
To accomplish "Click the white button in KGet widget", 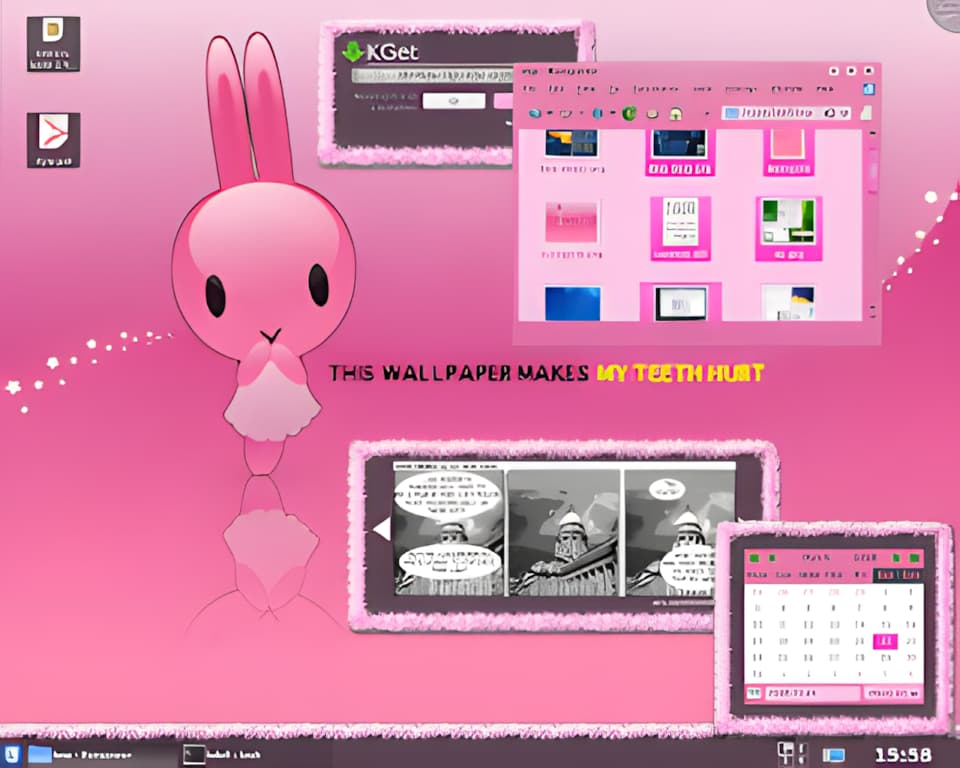I will pos(454,101).
